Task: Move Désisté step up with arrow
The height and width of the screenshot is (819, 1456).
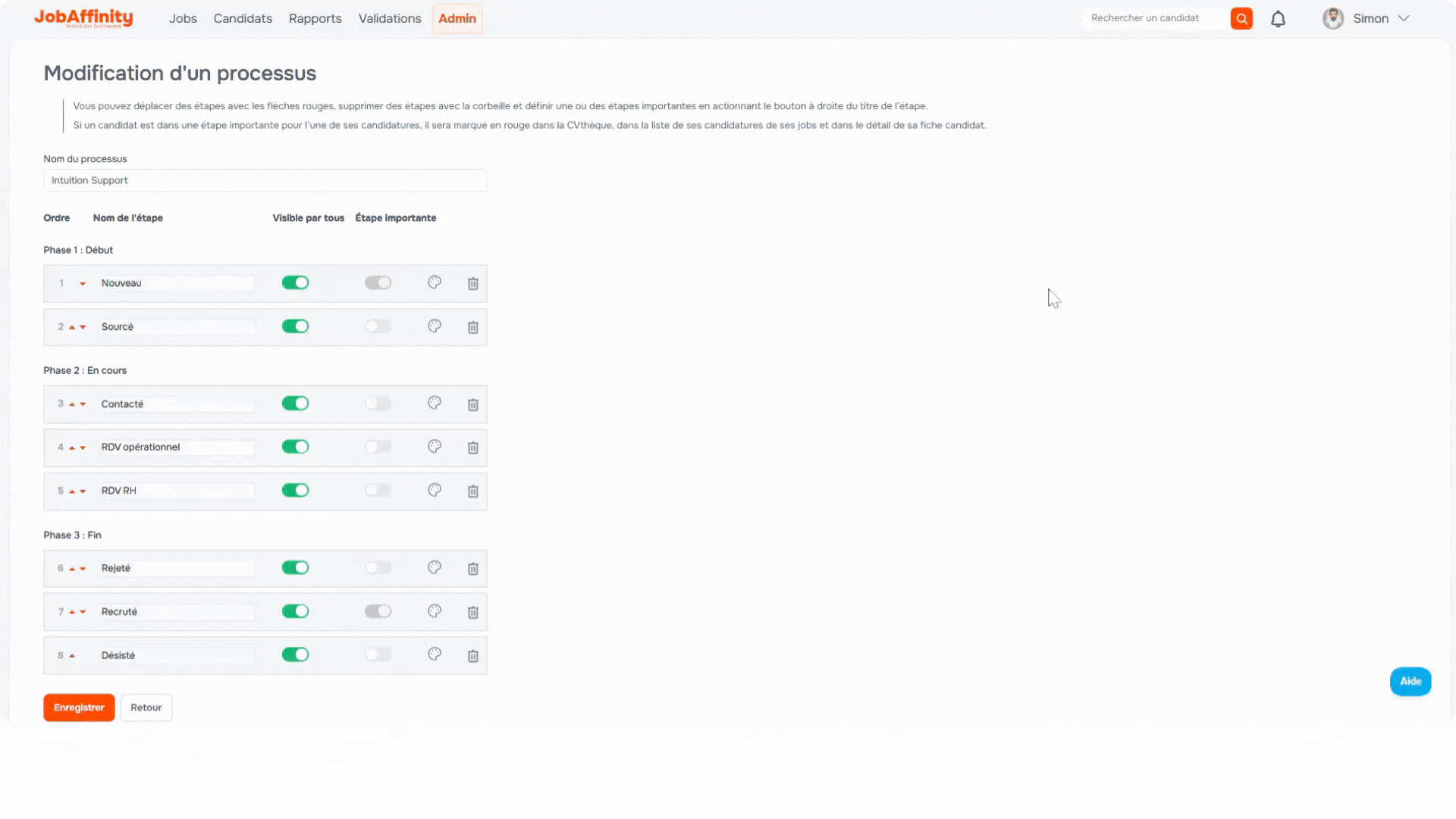Action: point(72,656)
